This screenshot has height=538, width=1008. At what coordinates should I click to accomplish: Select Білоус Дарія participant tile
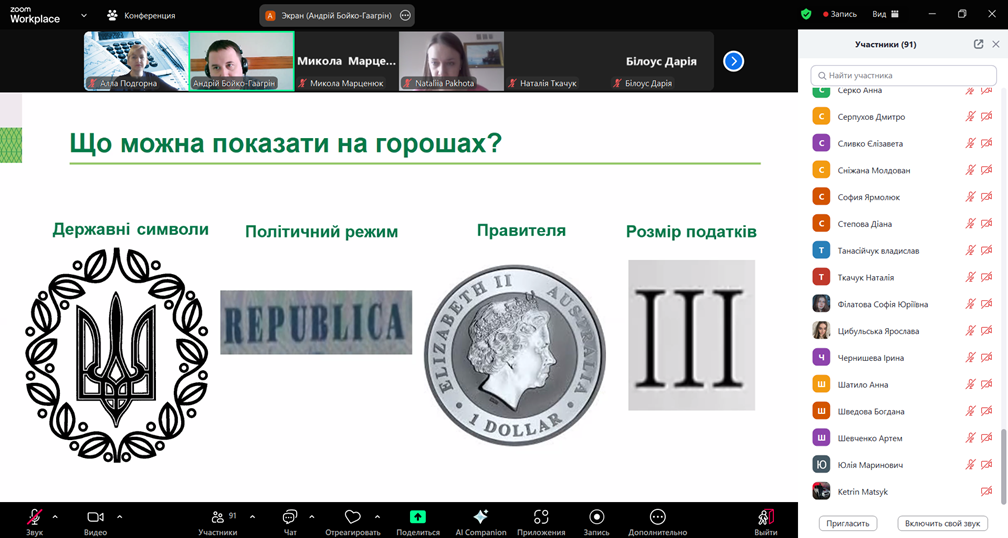coord(662,61)
